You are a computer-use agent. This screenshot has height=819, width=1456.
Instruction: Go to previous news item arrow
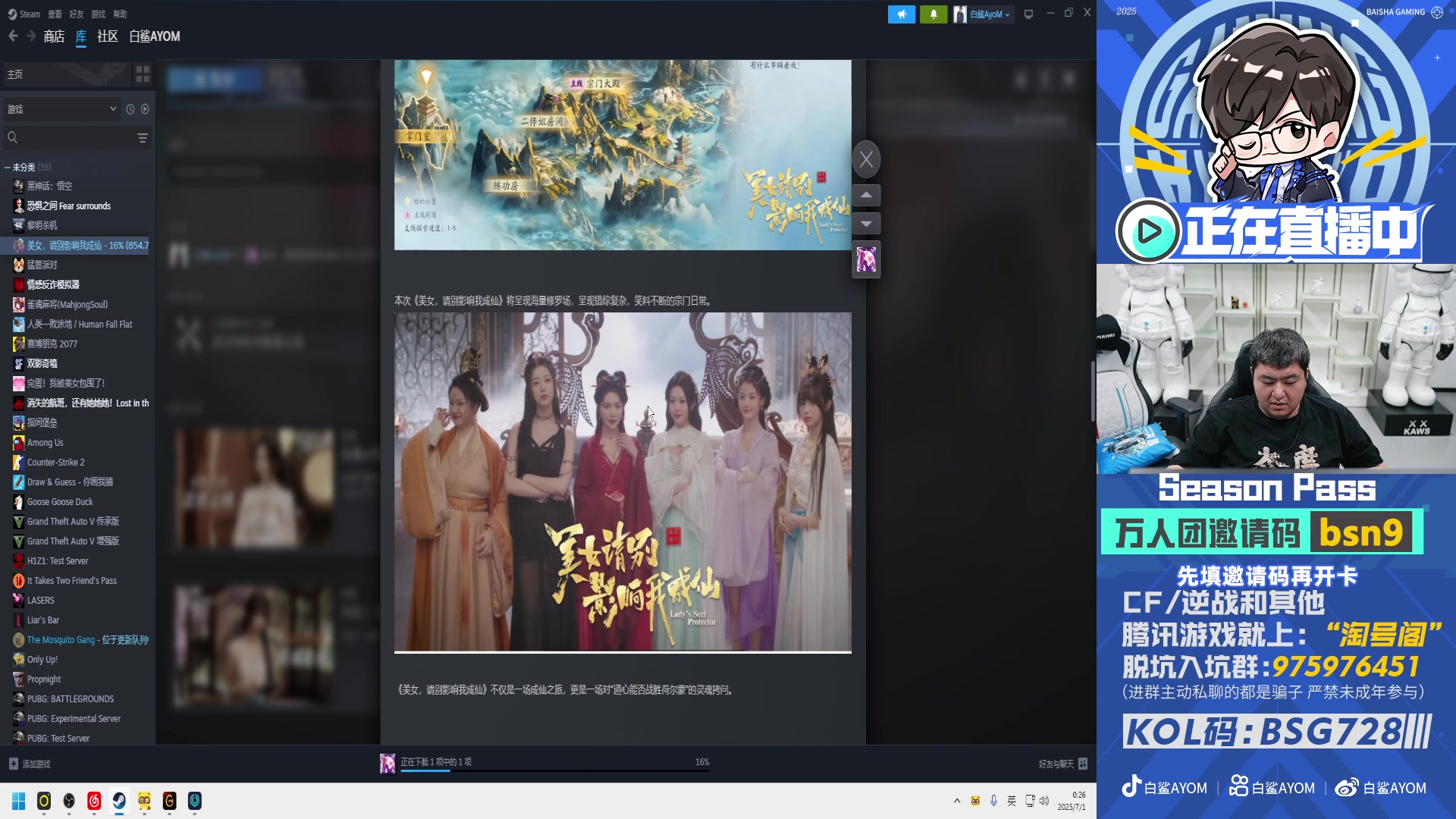(x=866, y=196)
